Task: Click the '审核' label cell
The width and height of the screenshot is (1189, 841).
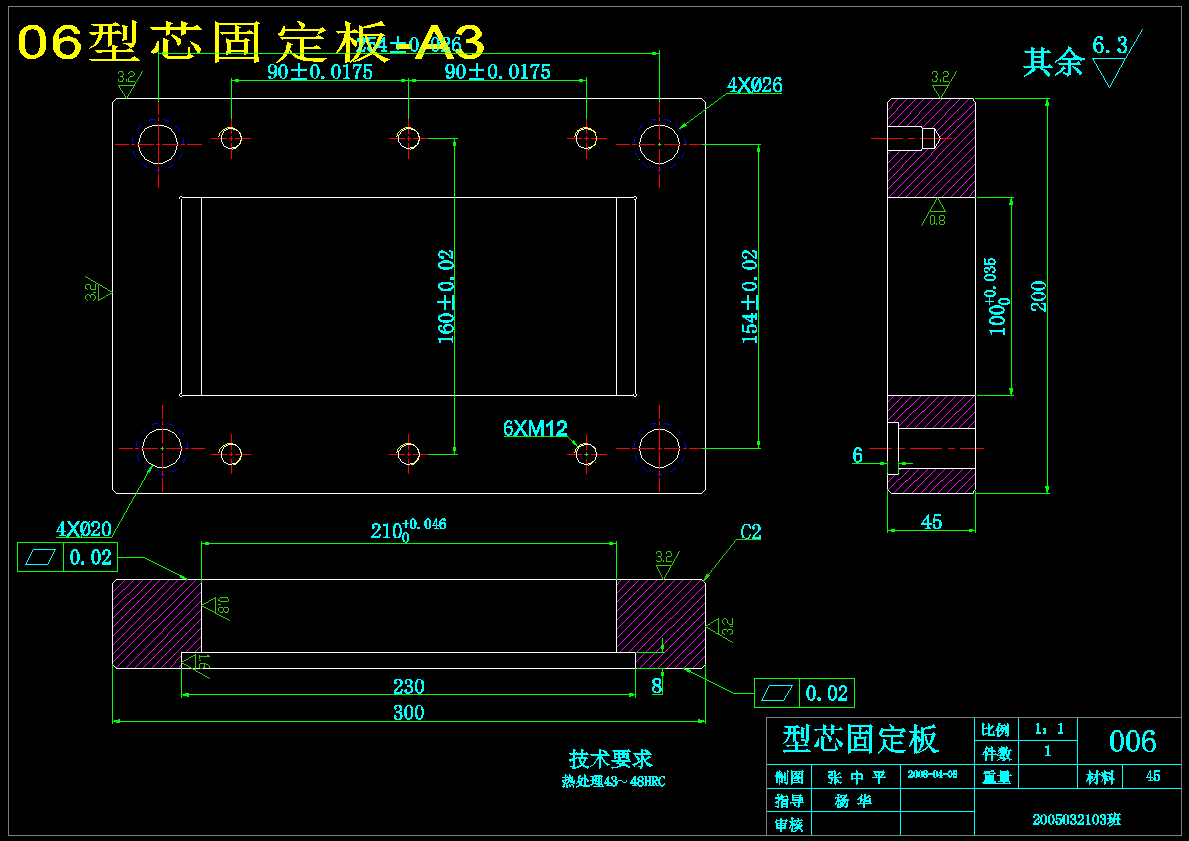Action: tap(789, 824)
